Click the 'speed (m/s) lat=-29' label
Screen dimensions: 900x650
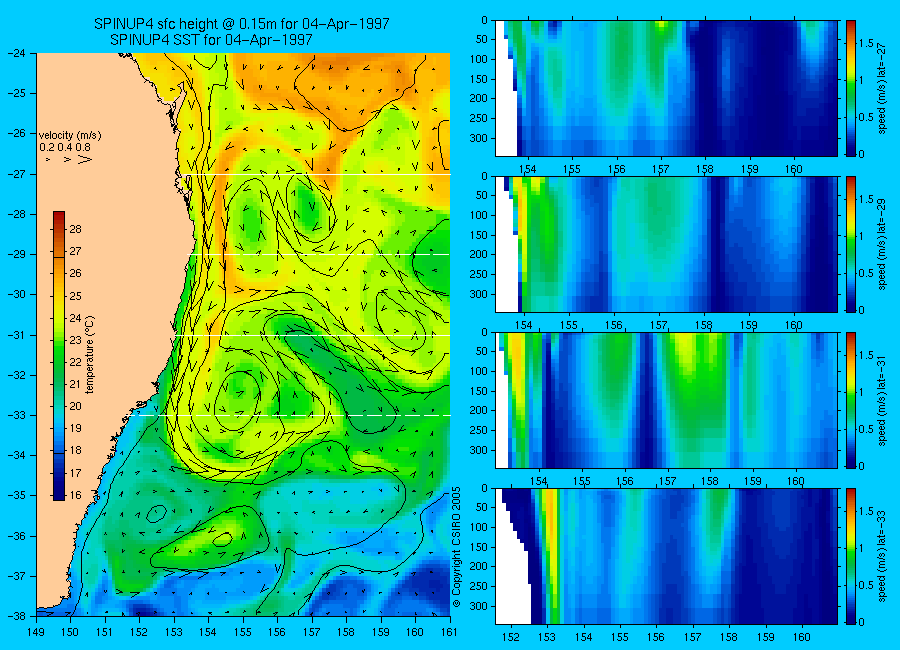pos(882,246)
